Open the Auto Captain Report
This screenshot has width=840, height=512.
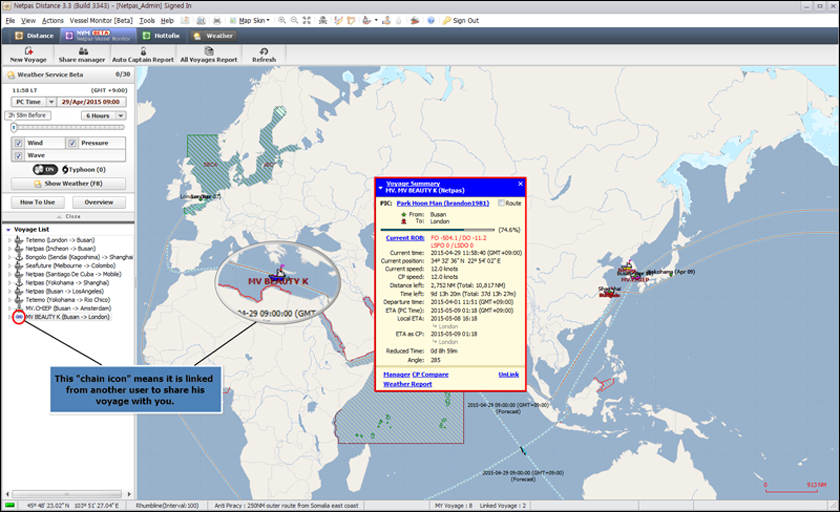pyautogui.click(x=143, y=55)
